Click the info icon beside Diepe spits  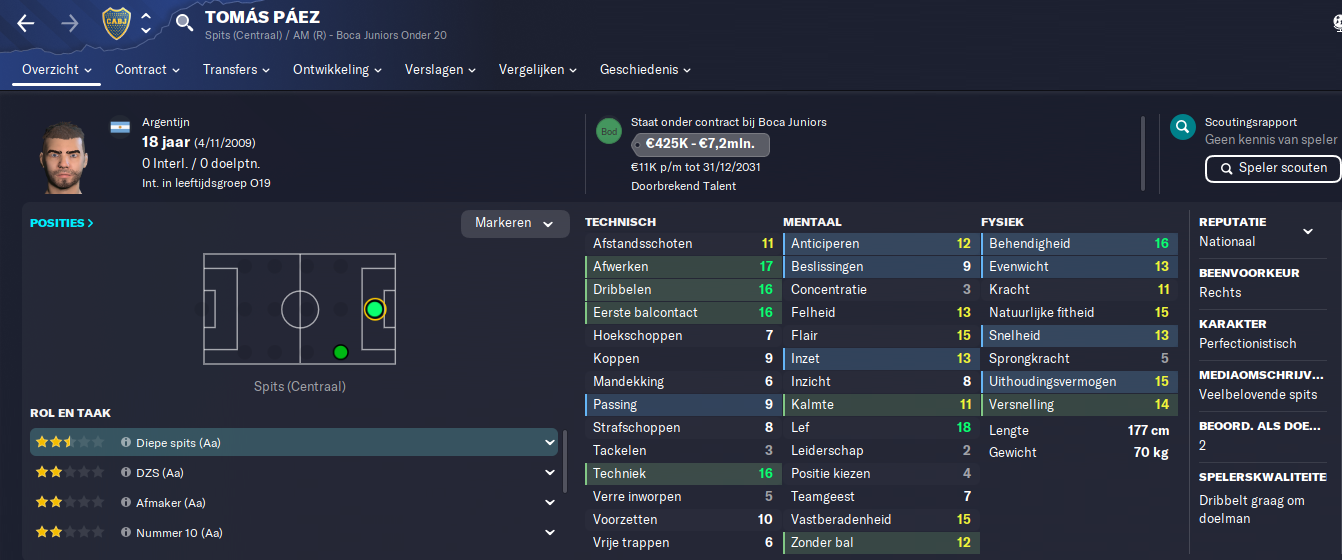(x=126, y=442)
